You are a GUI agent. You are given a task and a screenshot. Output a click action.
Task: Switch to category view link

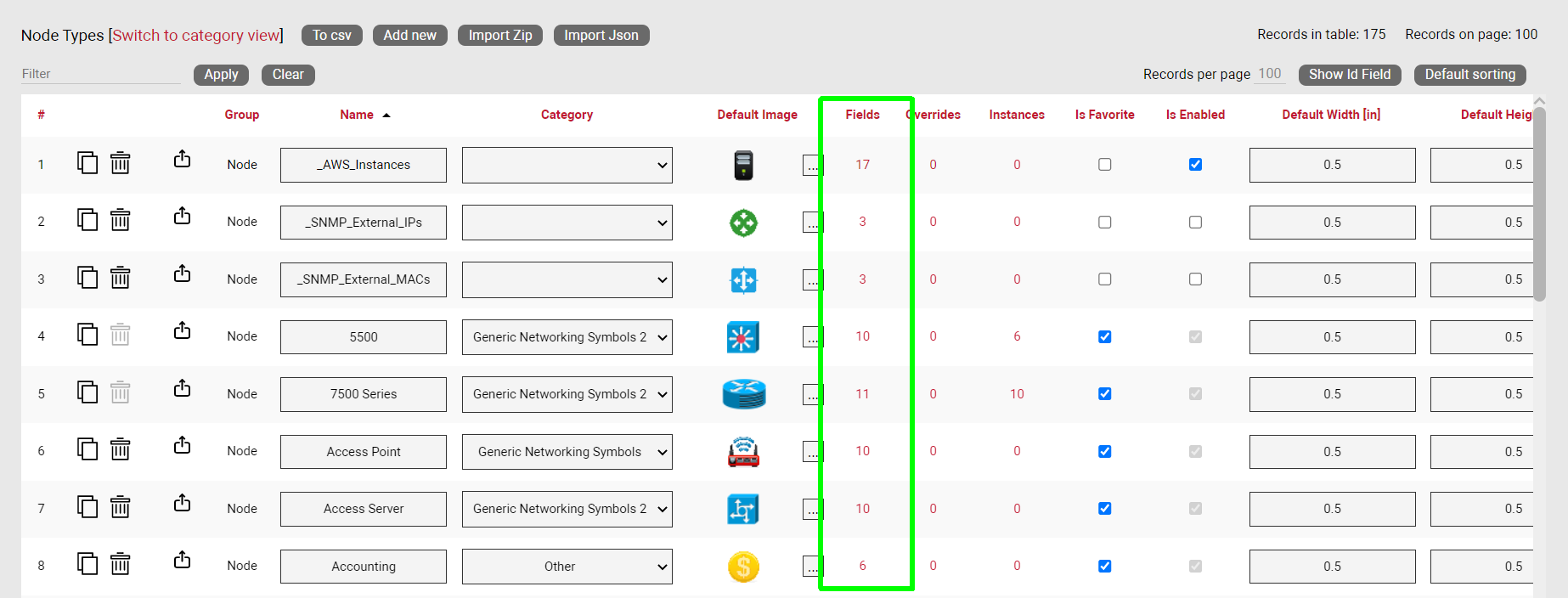coord(195,35)
